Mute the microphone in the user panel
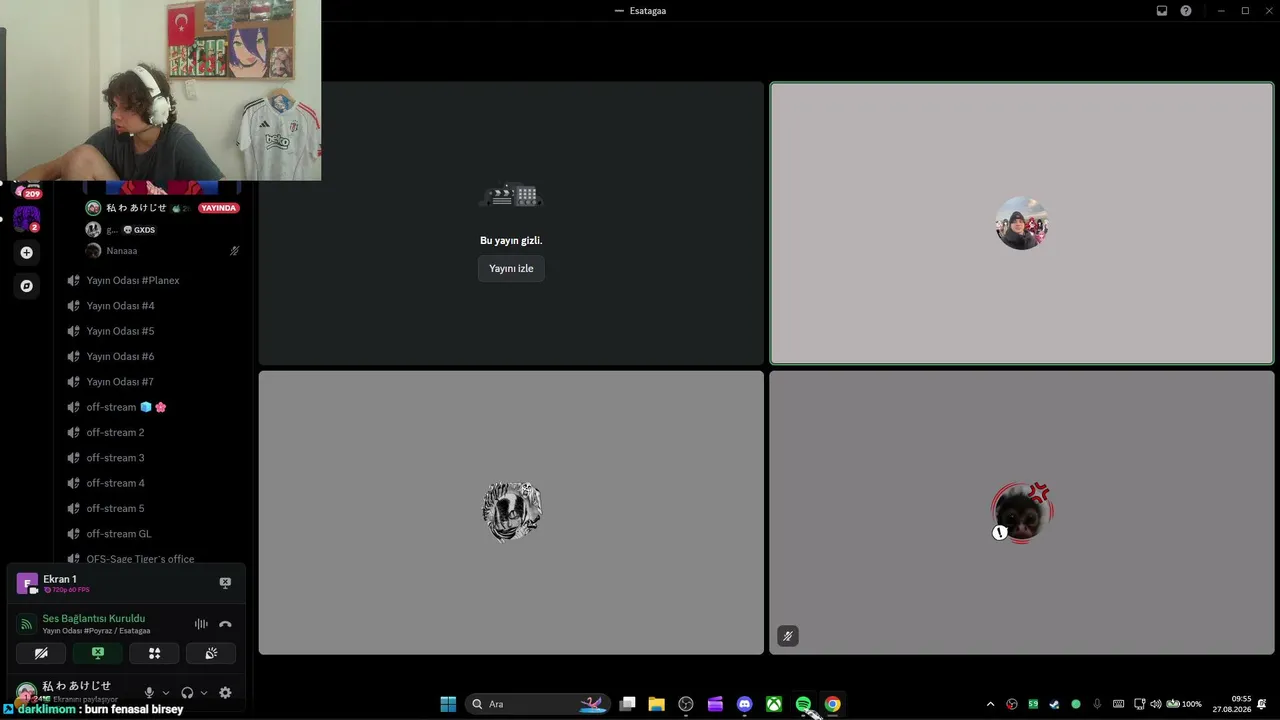1280x720 pixels. (149, 692)
